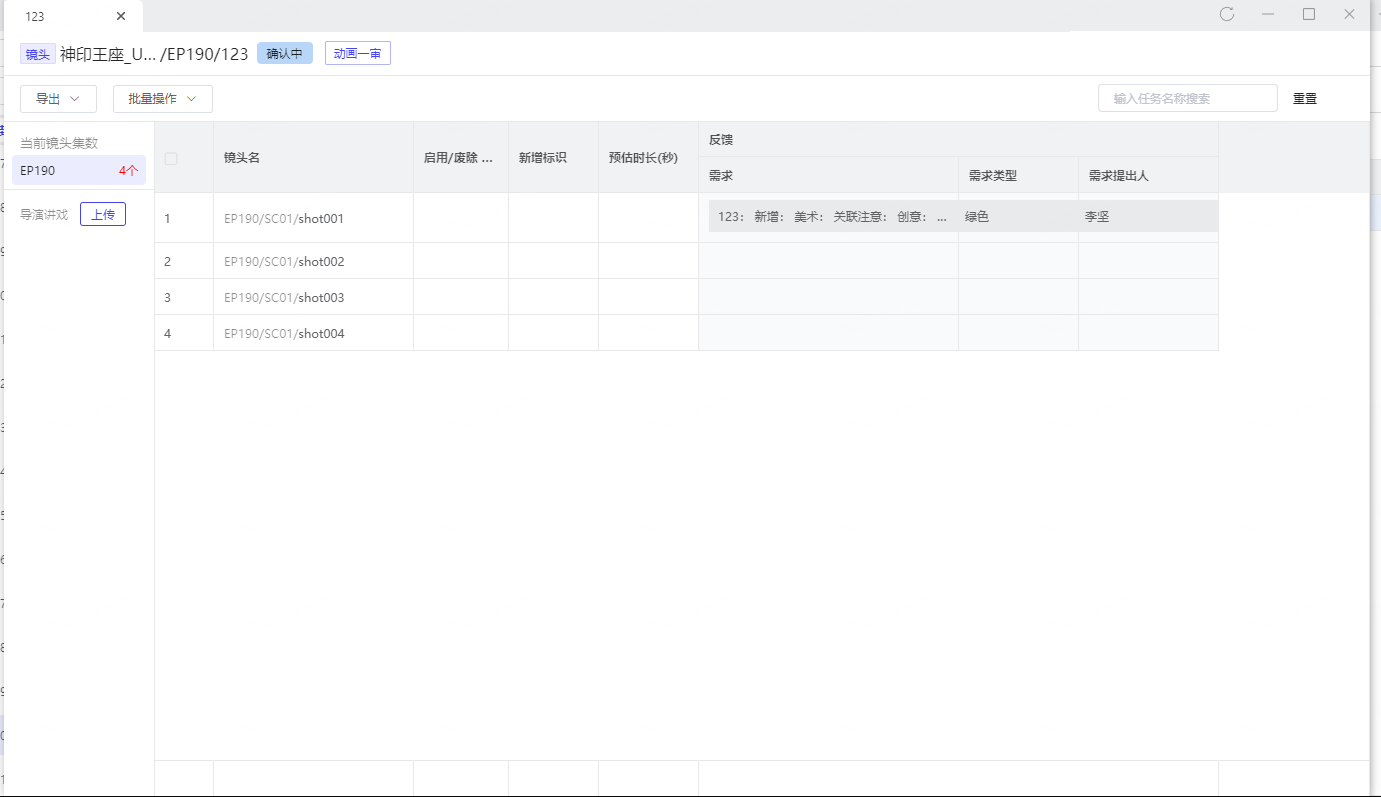Minimize the window
The image size is (1381, 797).
[x=1267, y=14]
